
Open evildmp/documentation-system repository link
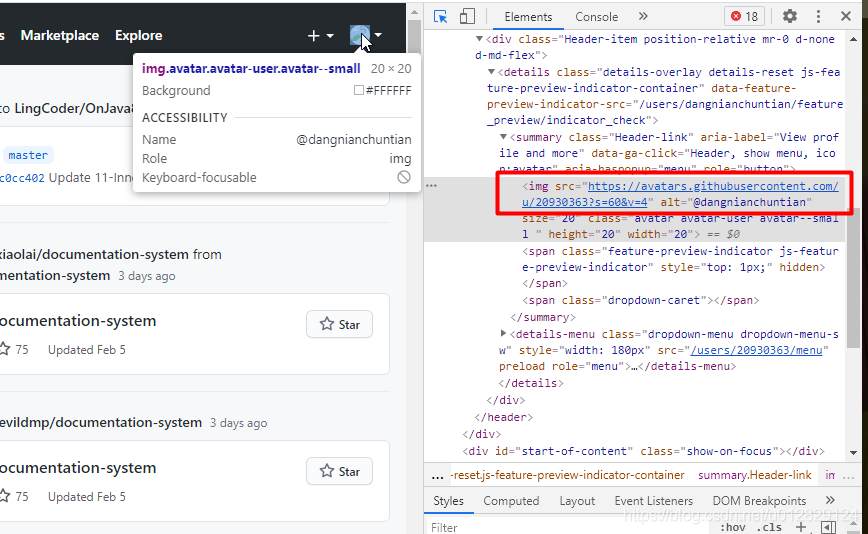(x=101, y=423)
